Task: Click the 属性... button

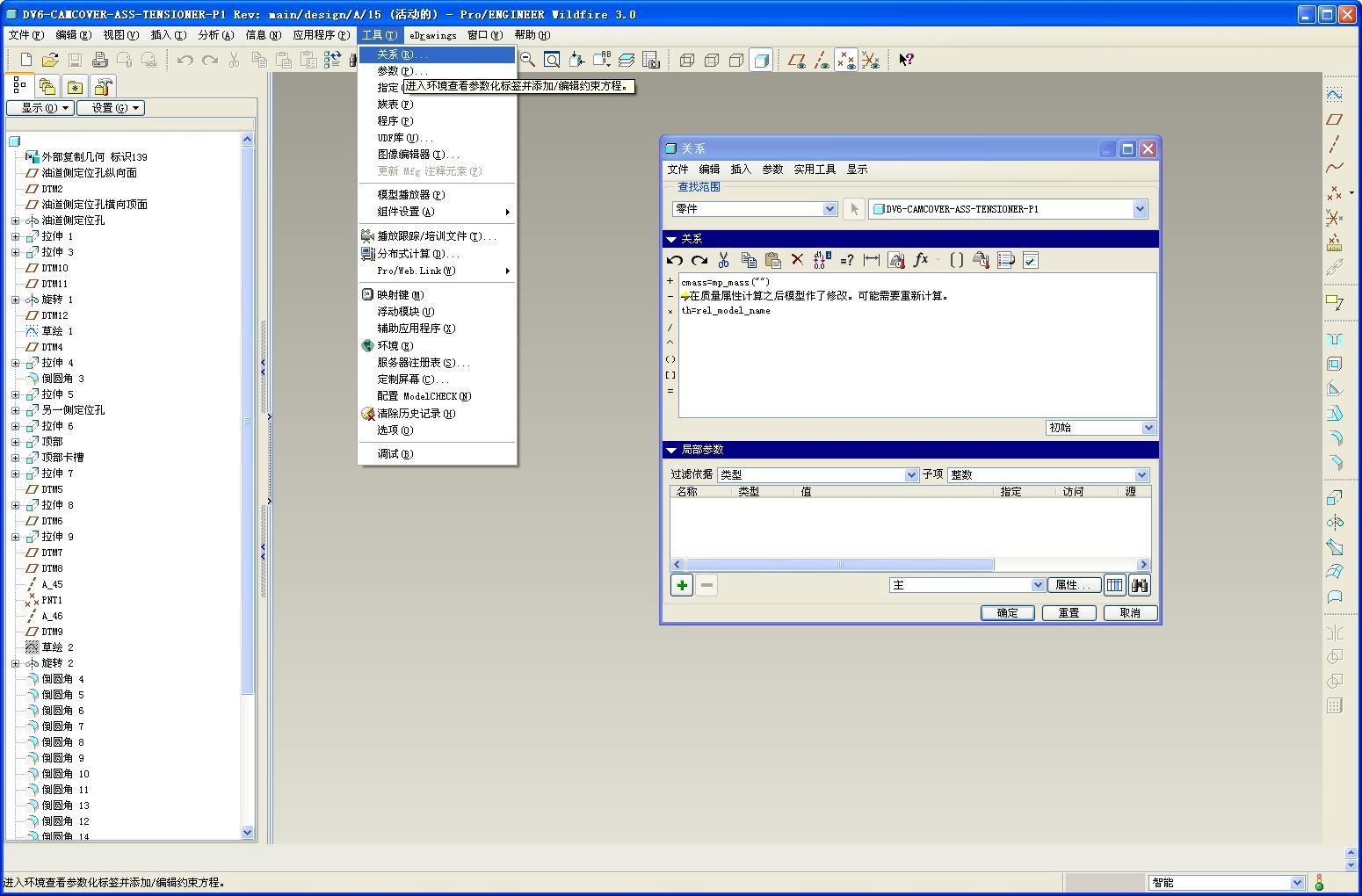Action: 1074,585
